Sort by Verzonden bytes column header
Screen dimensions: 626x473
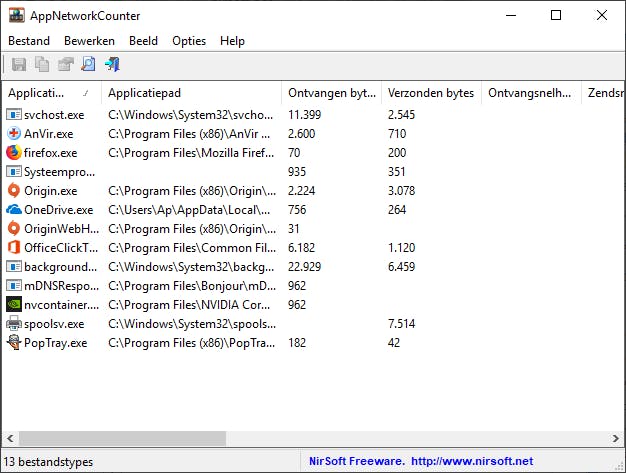click(431, 93)
